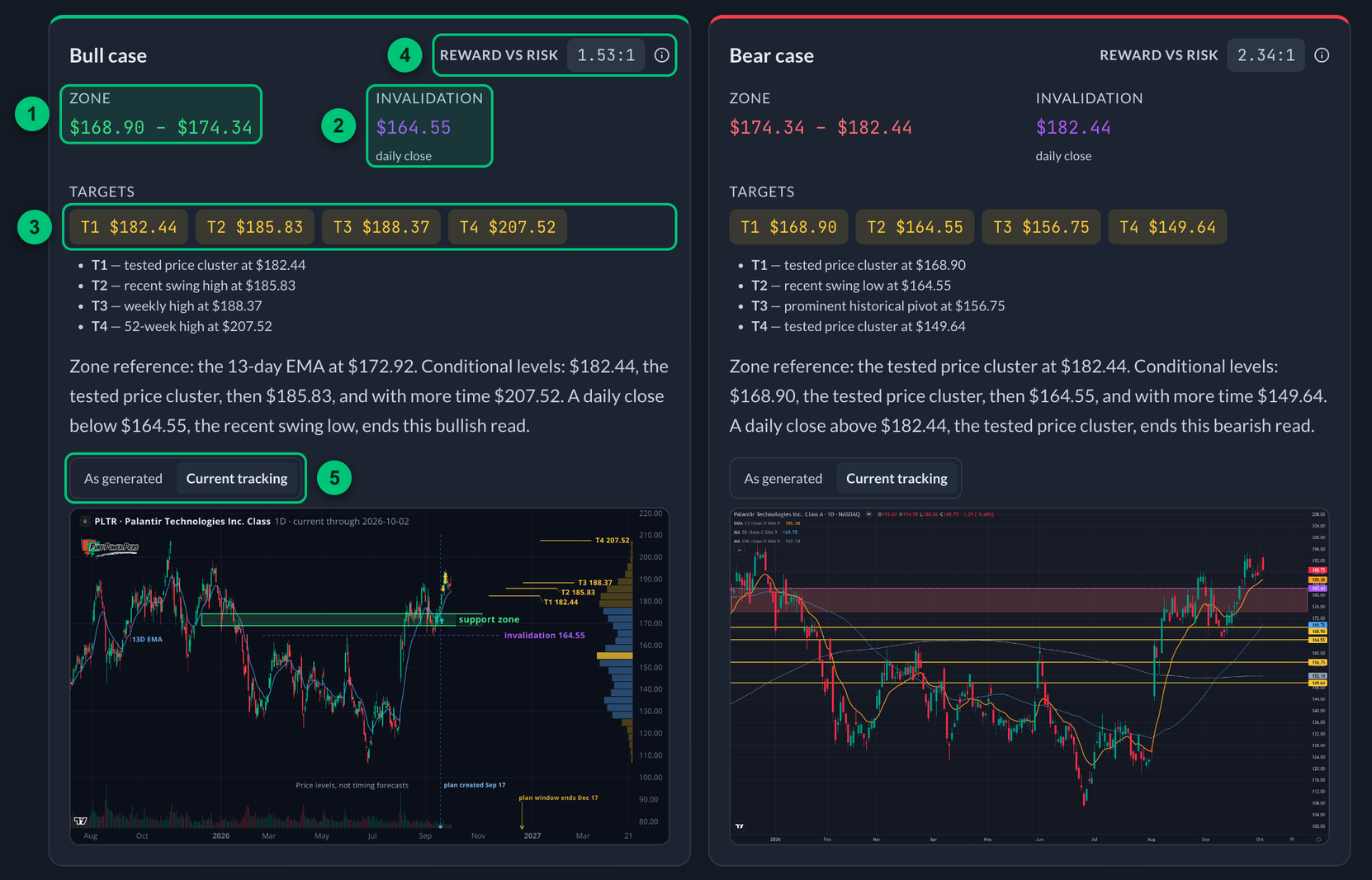The image size is (1372, 880).
Task: Click Bull REWARD VS RISK label
Action: click(499, 55)
